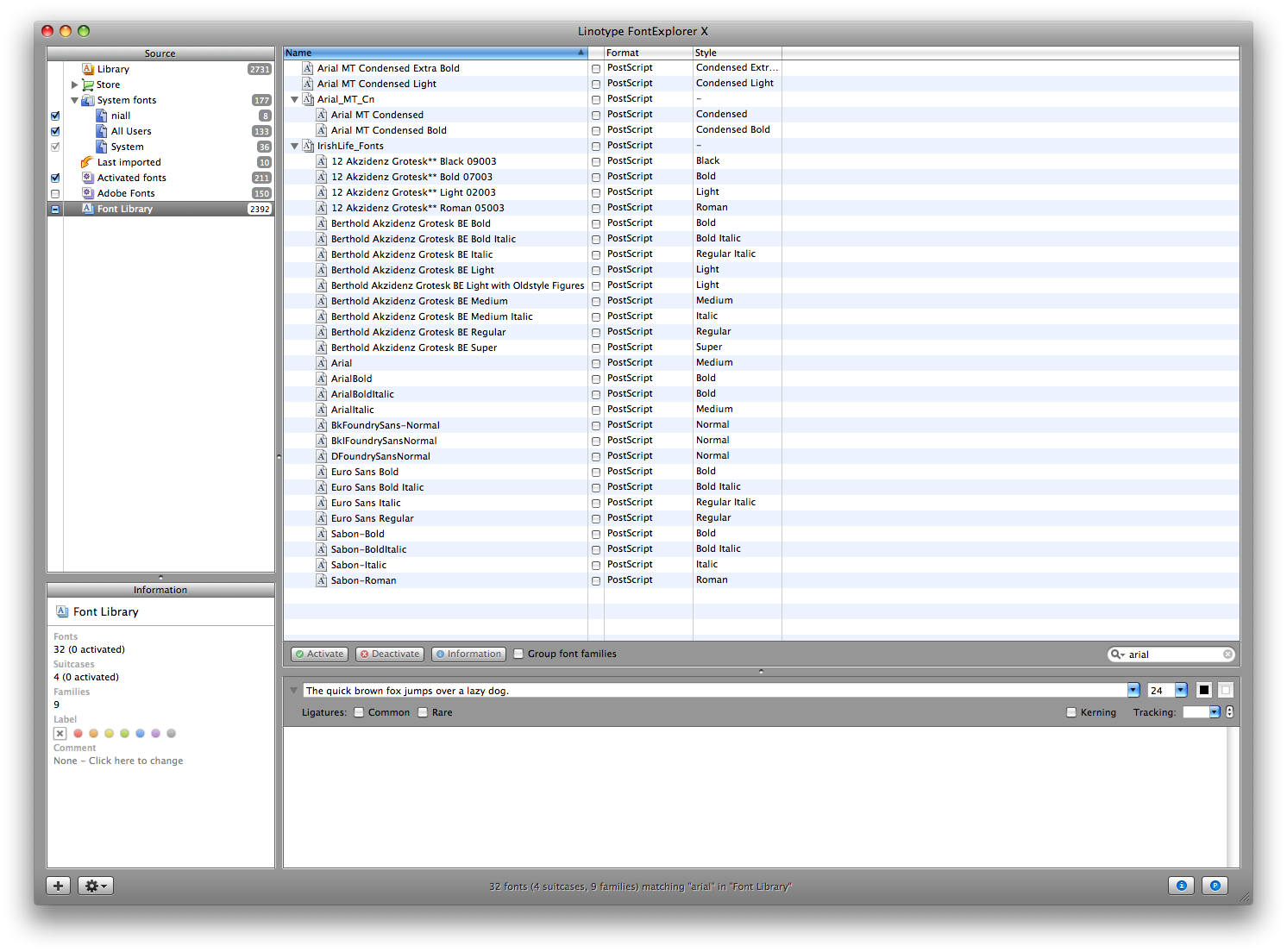Check Group font families
The image size is (1287, 952).
click(x=518, y=654)
